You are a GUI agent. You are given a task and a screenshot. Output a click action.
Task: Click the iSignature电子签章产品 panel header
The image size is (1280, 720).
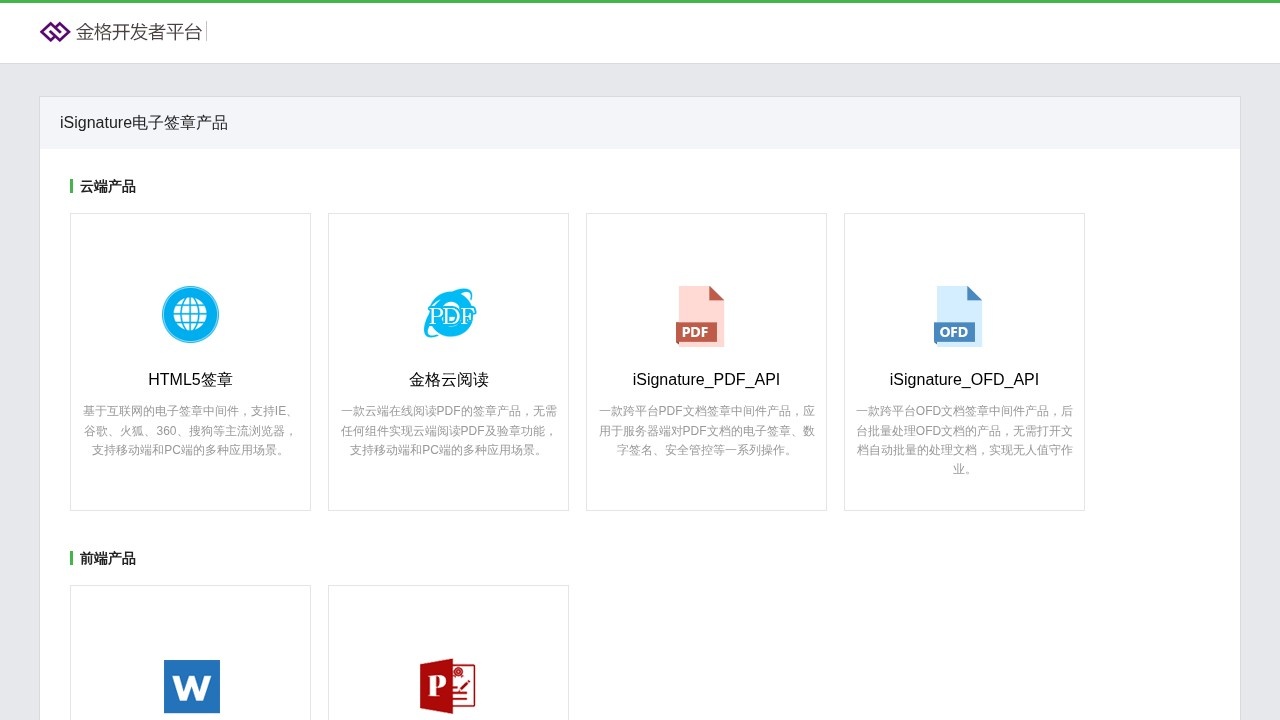144,123
